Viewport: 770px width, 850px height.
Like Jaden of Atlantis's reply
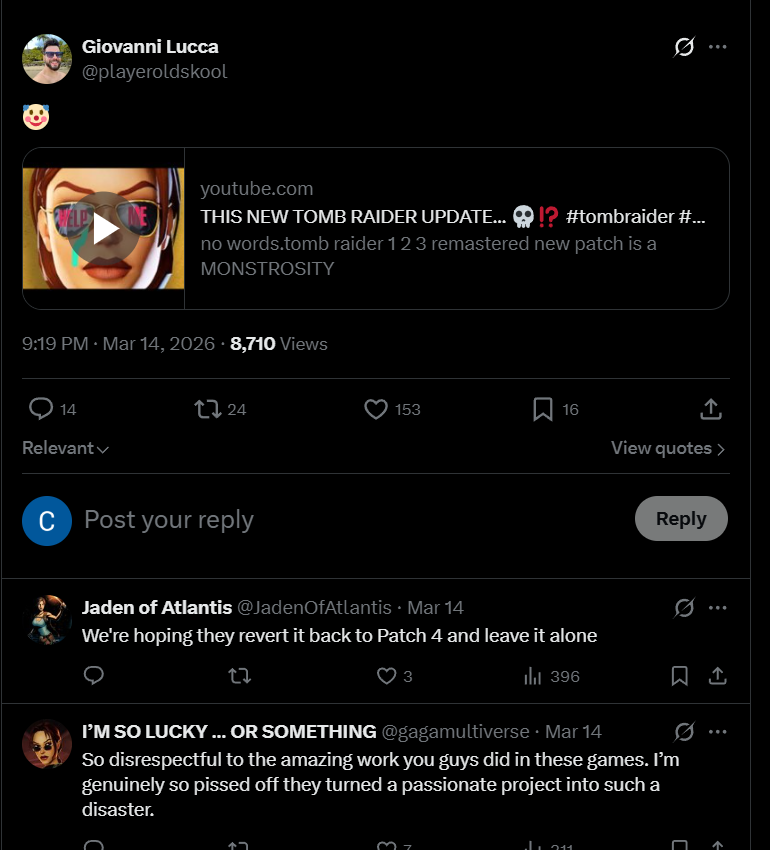387,677
